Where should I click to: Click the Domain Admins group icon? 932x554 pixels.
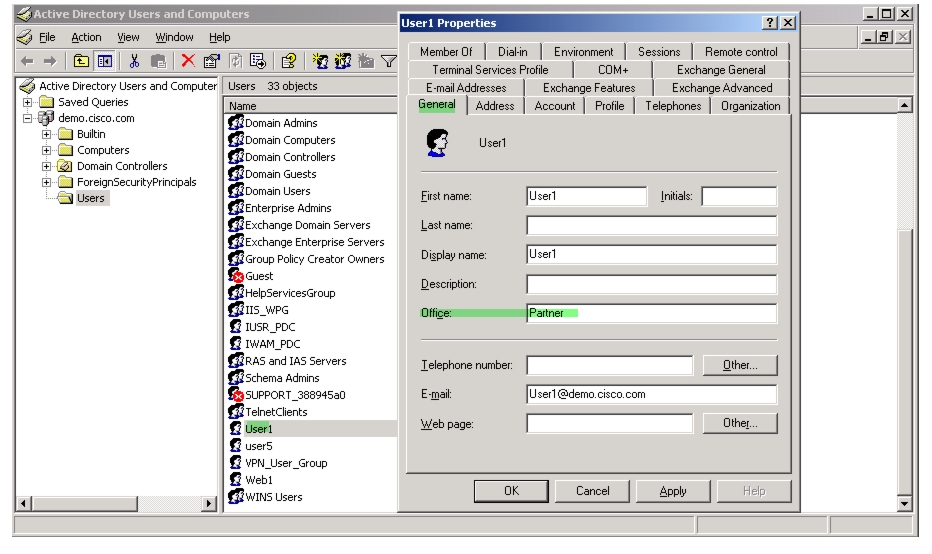[x=236, y=123]
